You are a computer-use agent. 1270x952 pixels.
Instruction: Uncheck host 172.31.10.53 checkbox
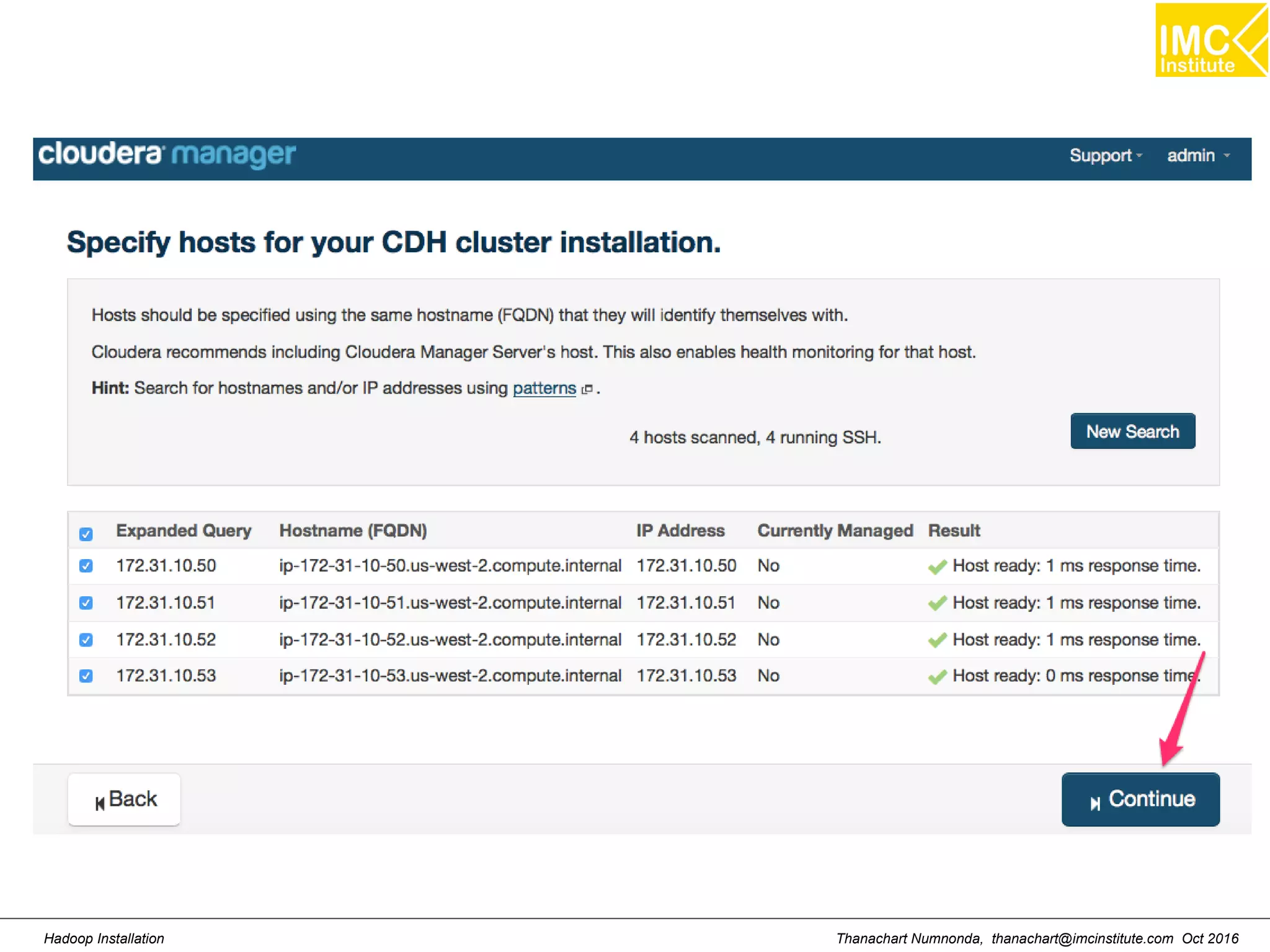click(x=86, y=676)
